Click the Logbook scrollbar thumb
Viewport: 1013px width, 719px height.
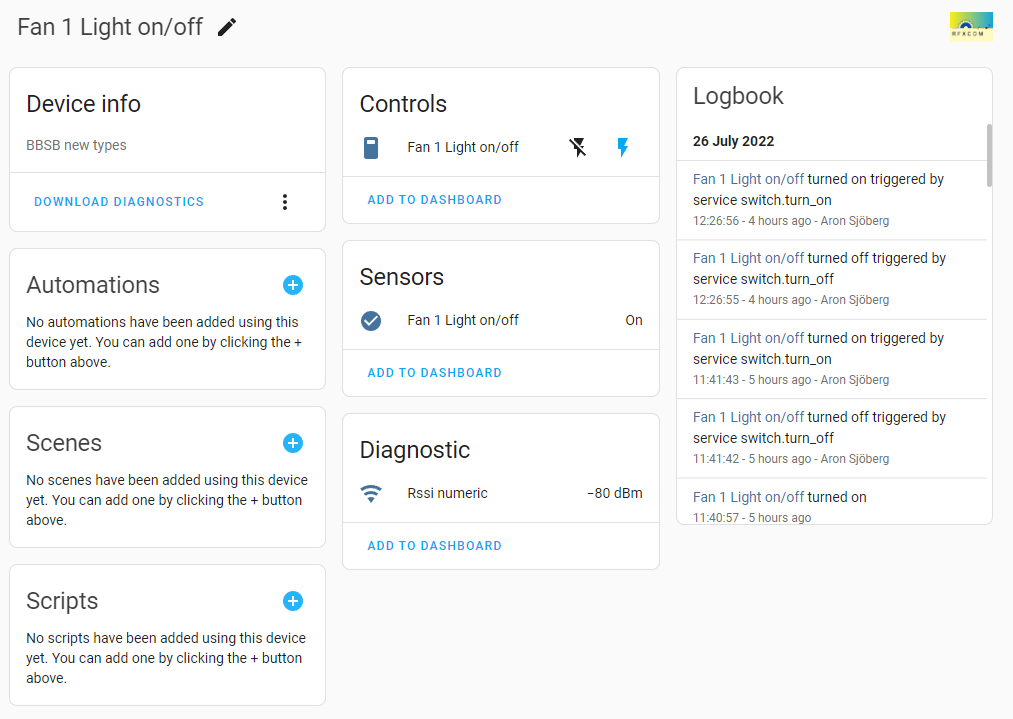989,155
